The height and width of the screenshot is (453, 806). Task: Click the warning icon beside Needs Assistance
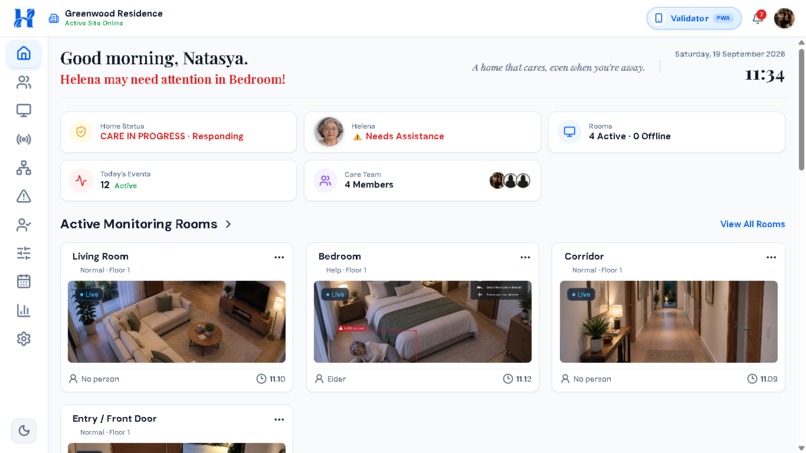[x=357, y=137]
